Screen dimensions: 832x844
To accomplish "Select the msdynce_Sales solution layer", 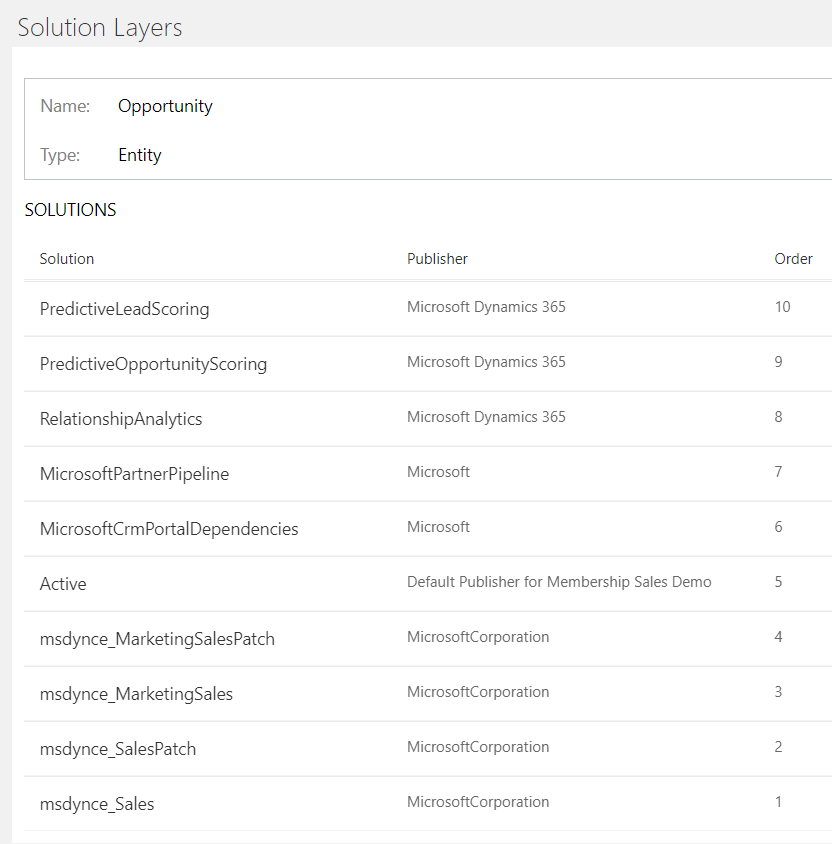I will (x=97, y=804).
